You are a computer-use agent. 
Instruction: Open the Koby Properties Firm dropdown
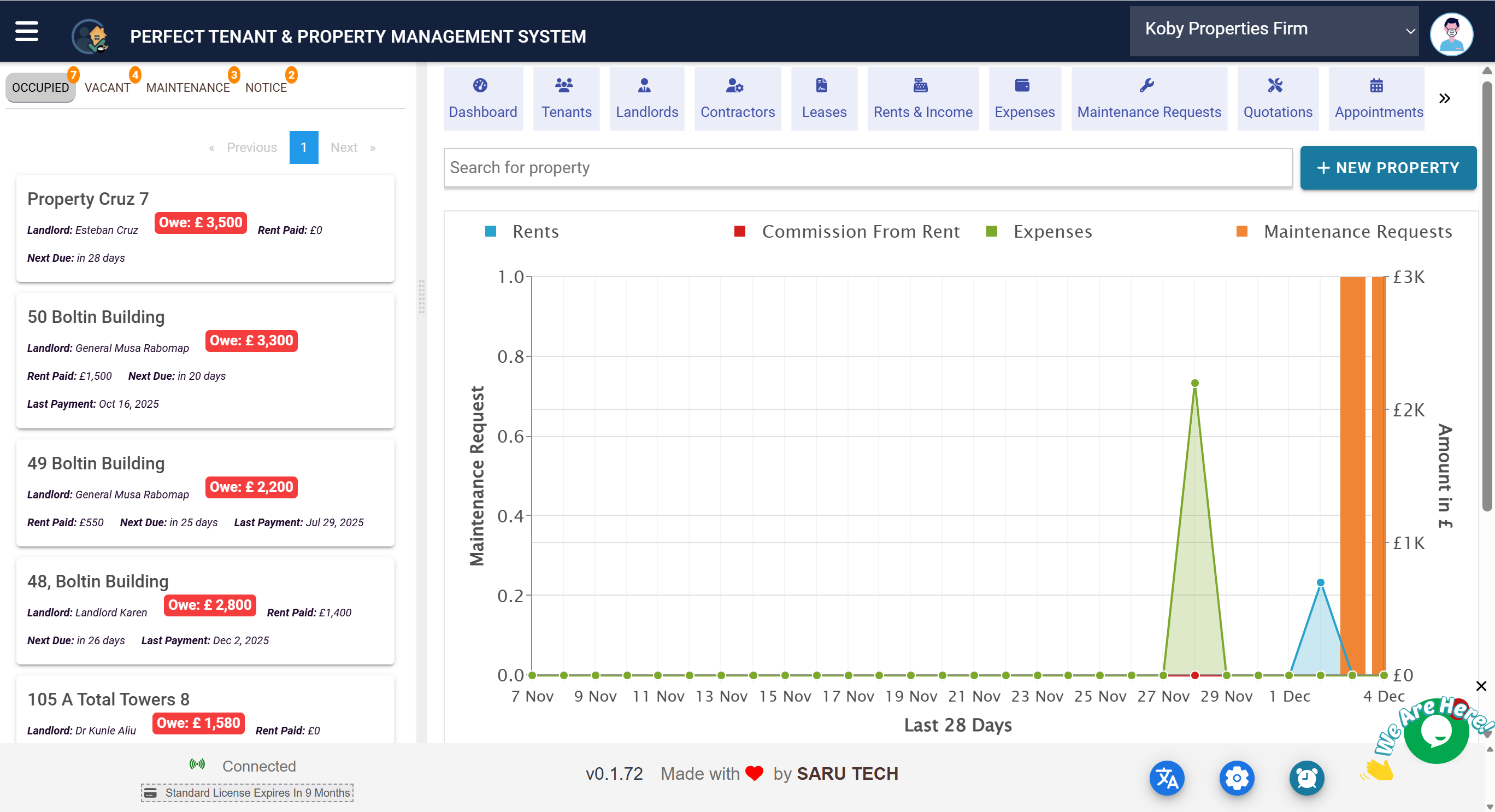(1273, 30)
